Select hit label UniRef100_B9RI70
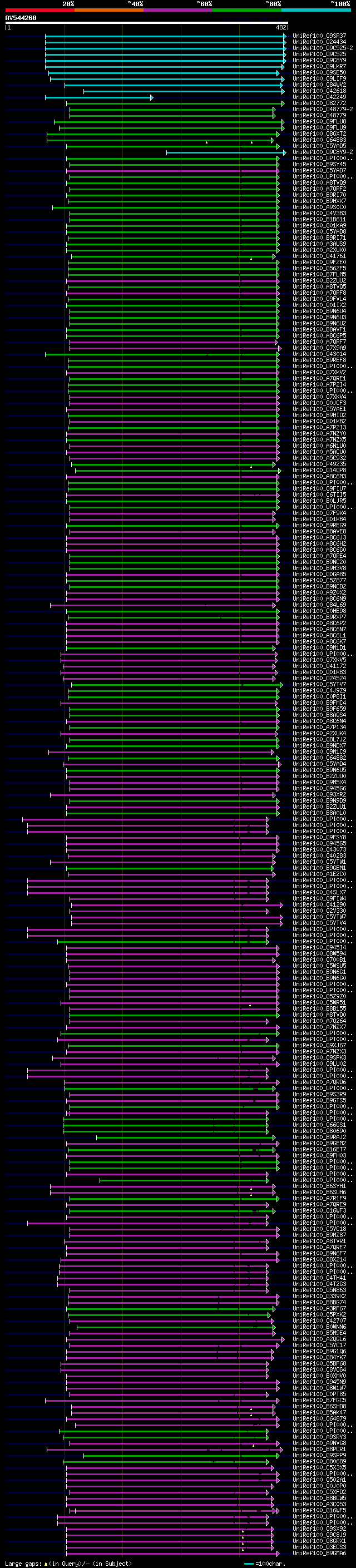 [319, 195]
